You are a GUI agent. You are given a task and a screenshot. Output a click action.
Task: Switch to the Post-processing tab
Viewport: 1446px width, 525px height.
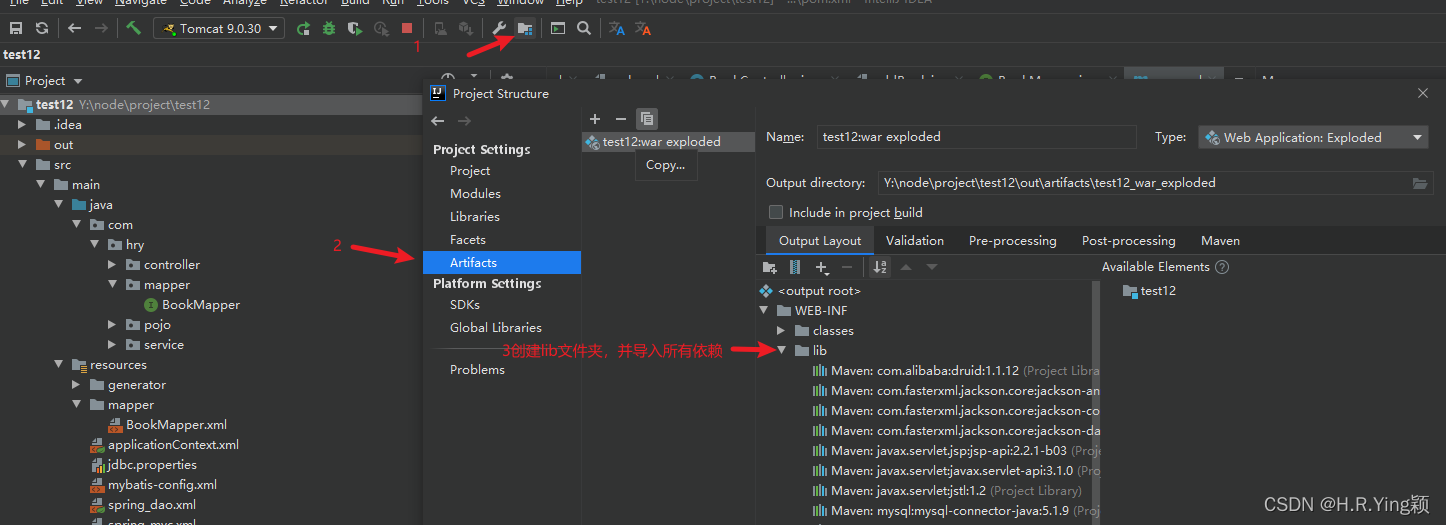tap(1128, 241)
